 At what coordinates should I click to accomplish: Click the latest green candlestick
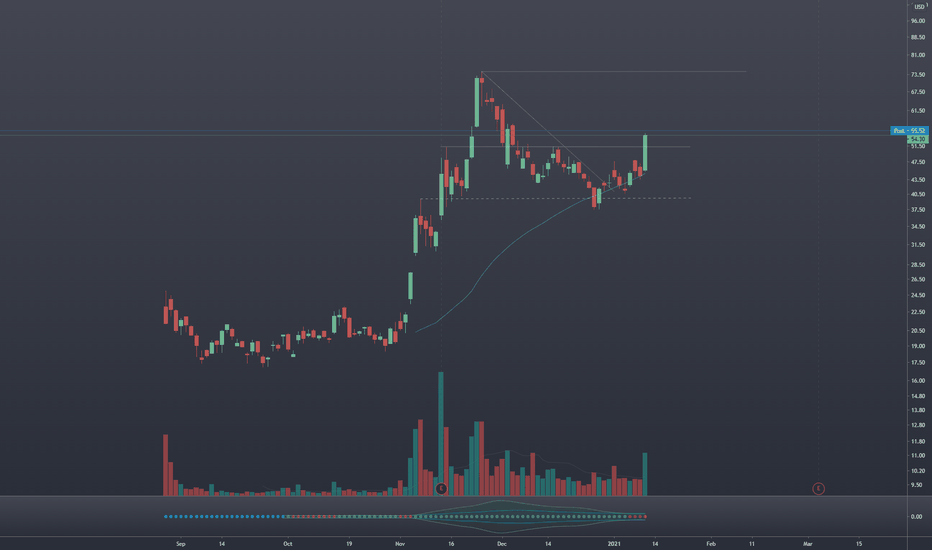coord(645,153)
